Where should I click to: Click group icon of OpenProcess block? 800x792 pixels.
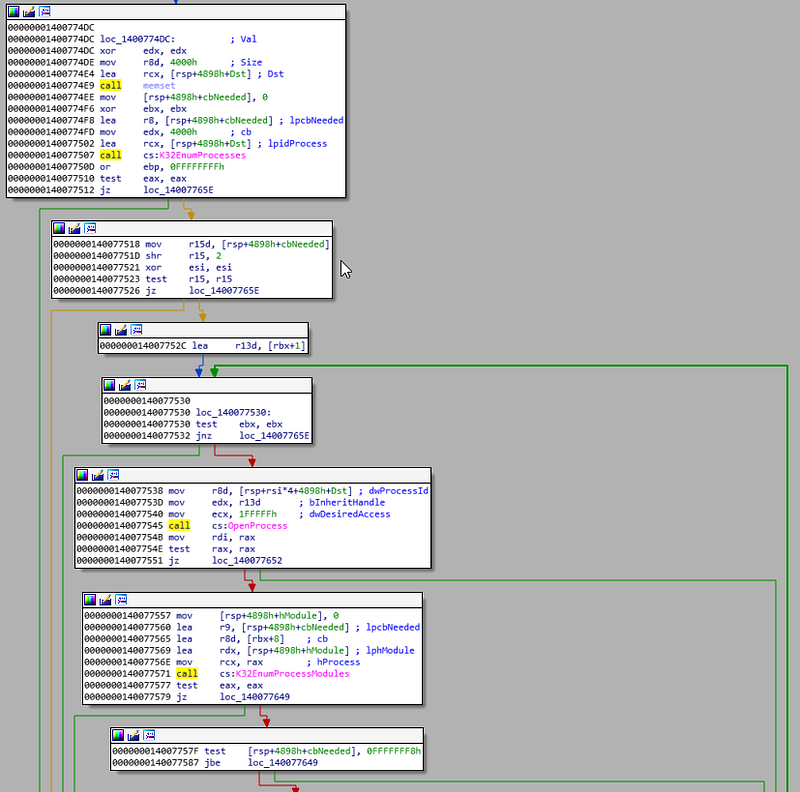[x=113, y=475]
